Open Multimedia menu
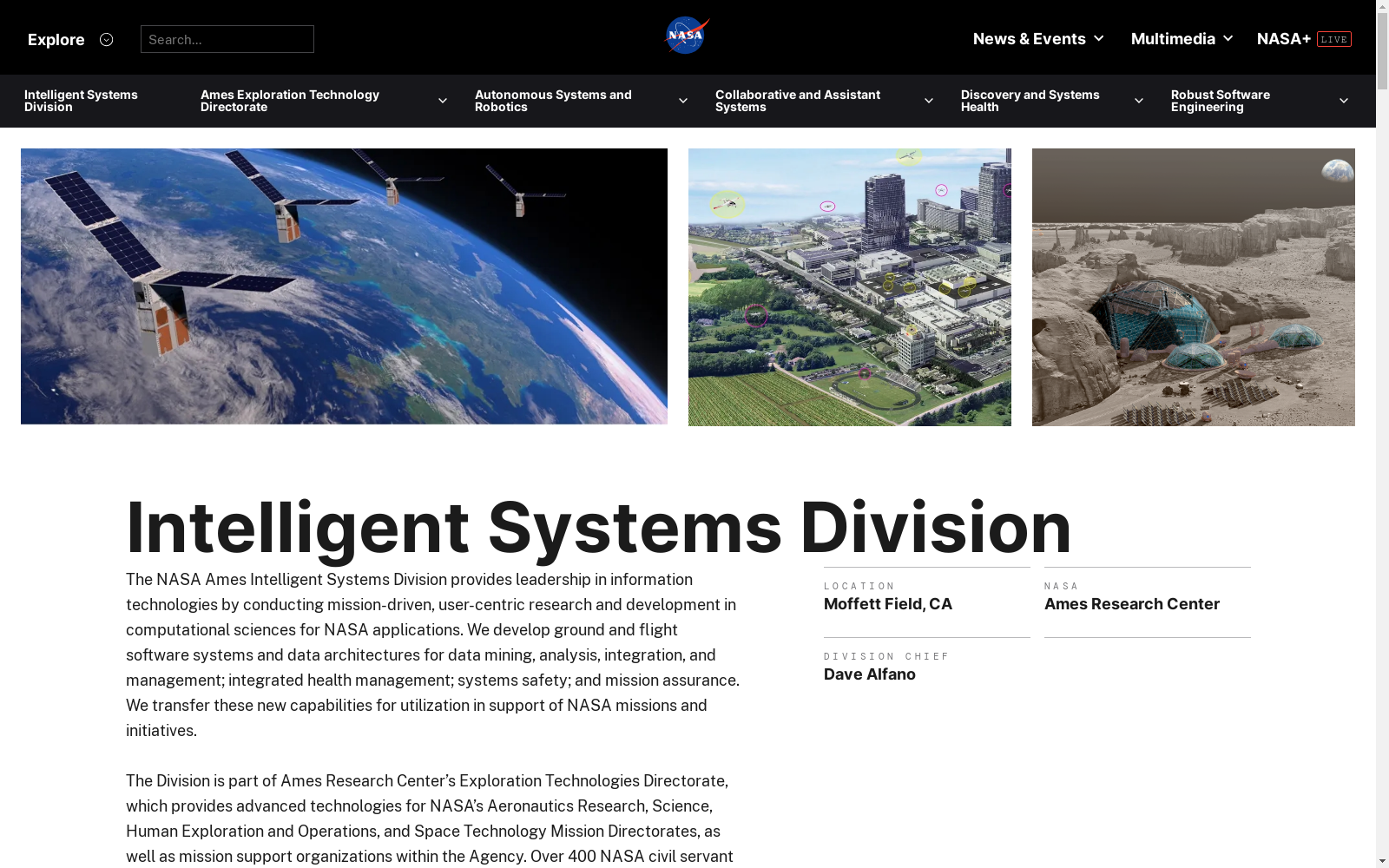This screenshot has width=1389, height=868. (1173, 39)
